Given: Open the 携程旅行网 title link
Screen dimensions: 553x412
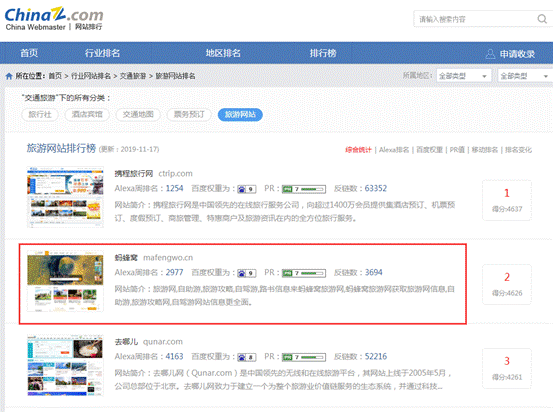Looking at the screenshot, I should pyautogui.click(x=134, y=174).
